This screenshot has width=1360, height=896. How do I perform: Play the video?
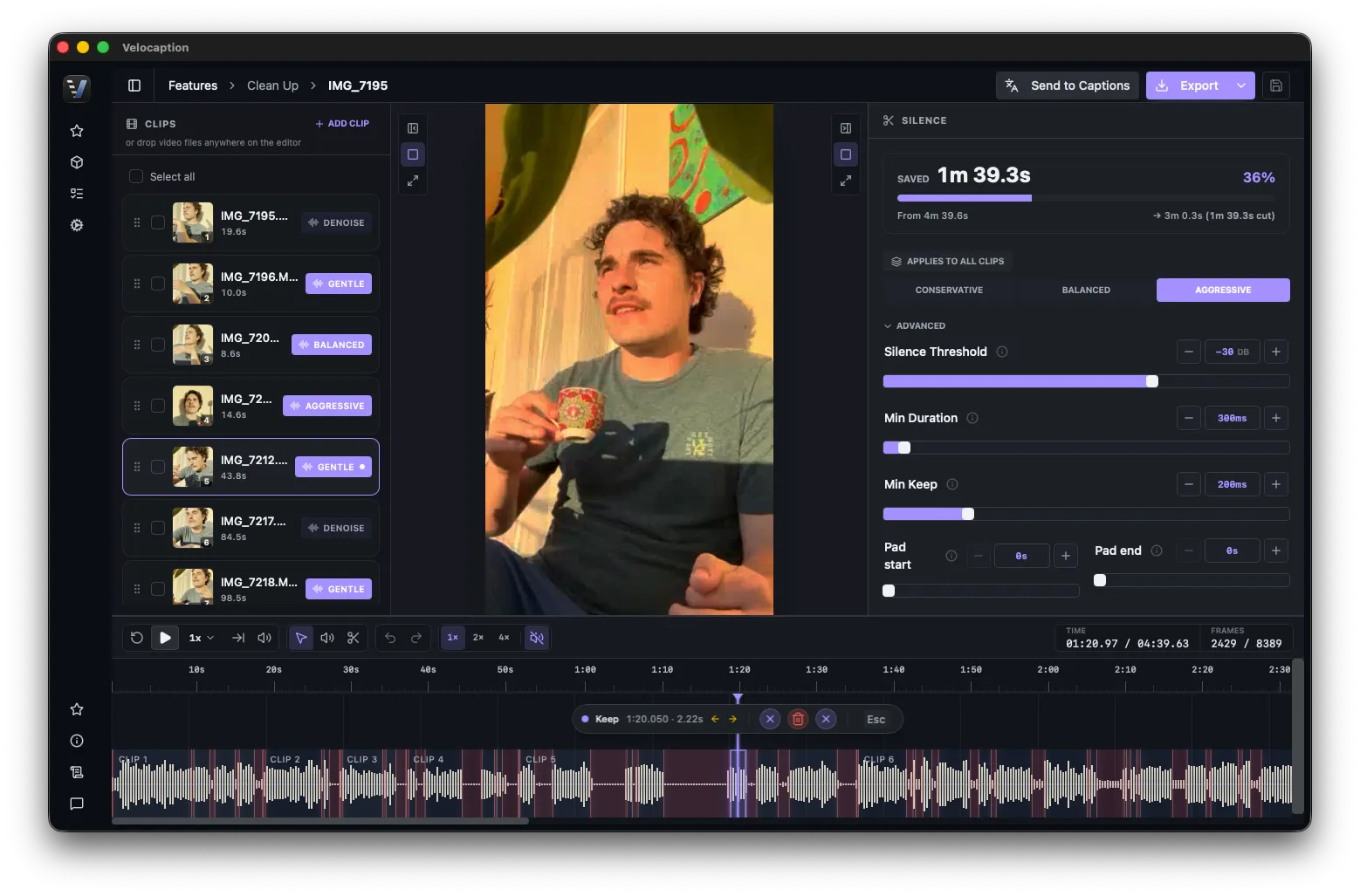165,638
